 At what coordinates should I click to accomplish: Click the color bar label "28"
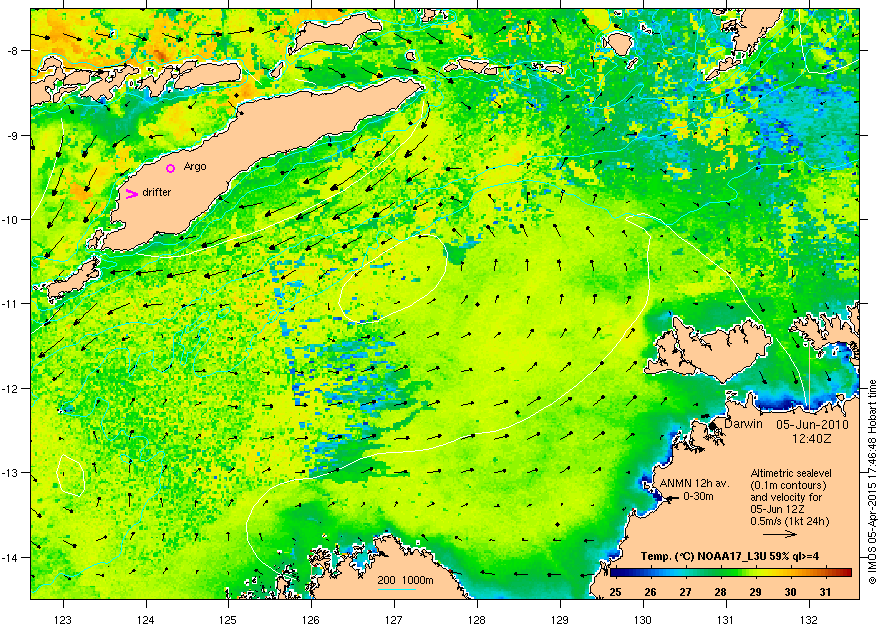click(x=721, y=592)
